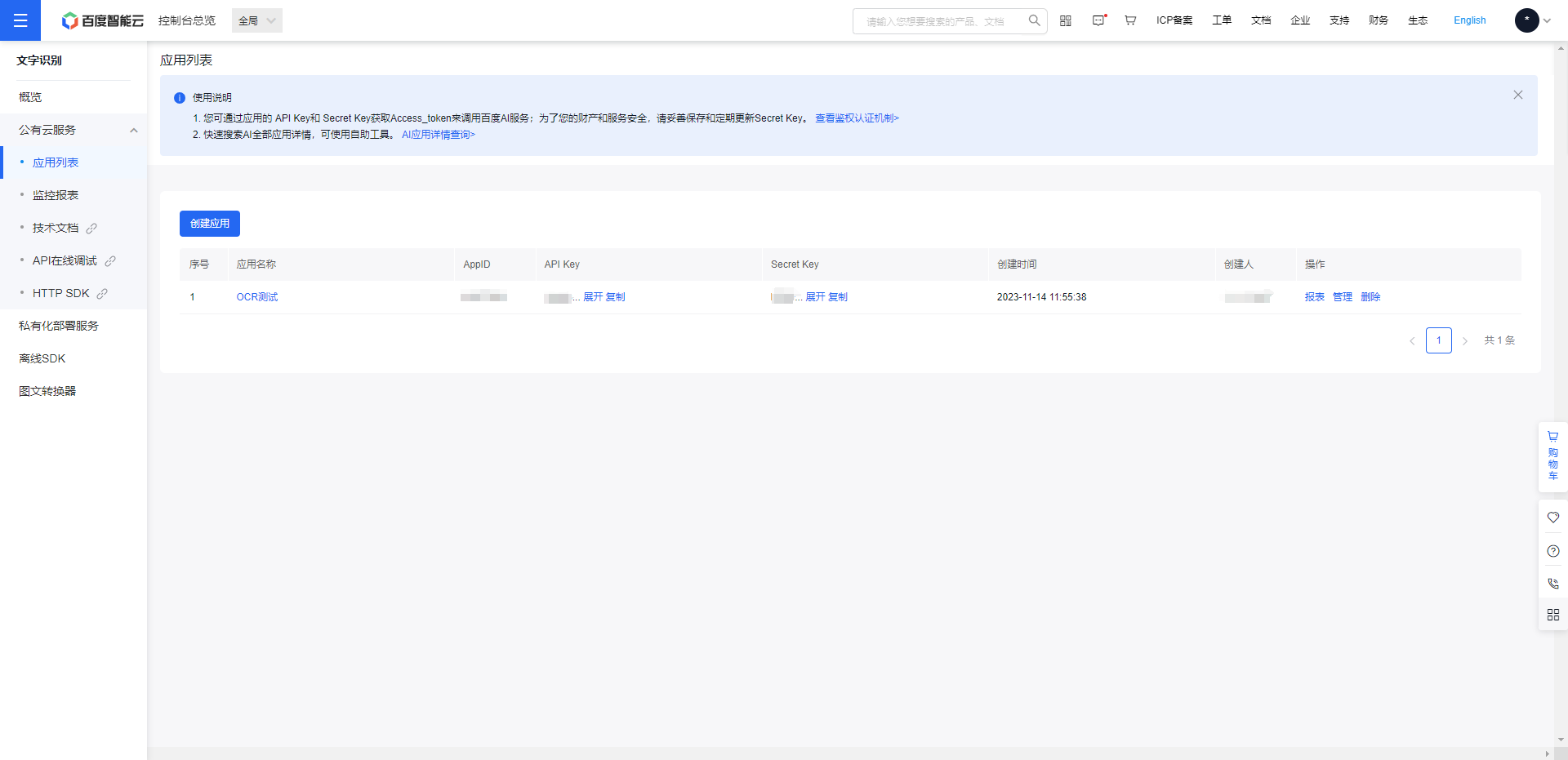Open the floating 购物车 side button
The width and height of the screenshot is (1568, 760).
pyautogui.click(x=1553, y=456)
